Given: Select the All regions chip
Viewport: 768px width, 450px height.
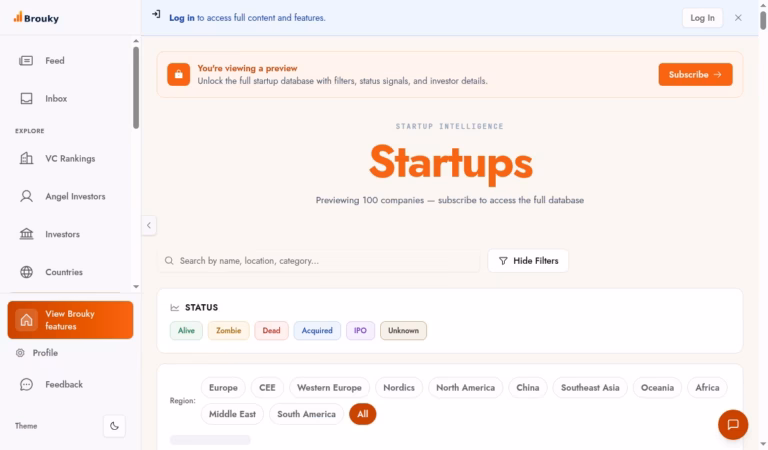Looking at the screenshot, I should point(362,414).
